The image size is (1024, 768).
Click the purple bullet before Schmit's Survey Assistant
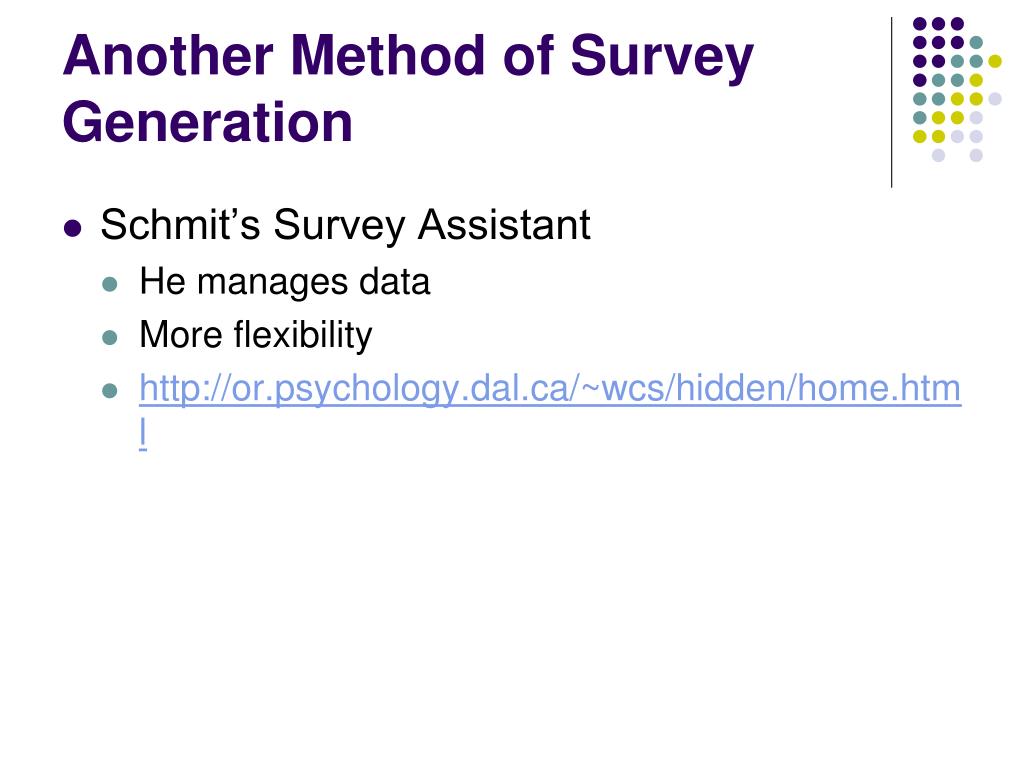pos(72,228)
